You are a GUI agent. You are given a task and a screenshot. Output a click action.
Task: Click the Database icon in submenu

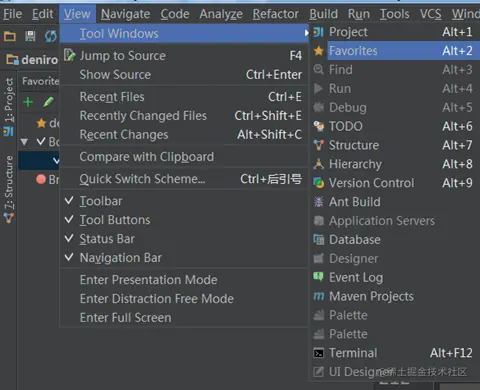pyautogui.click(x=319, y=240)
